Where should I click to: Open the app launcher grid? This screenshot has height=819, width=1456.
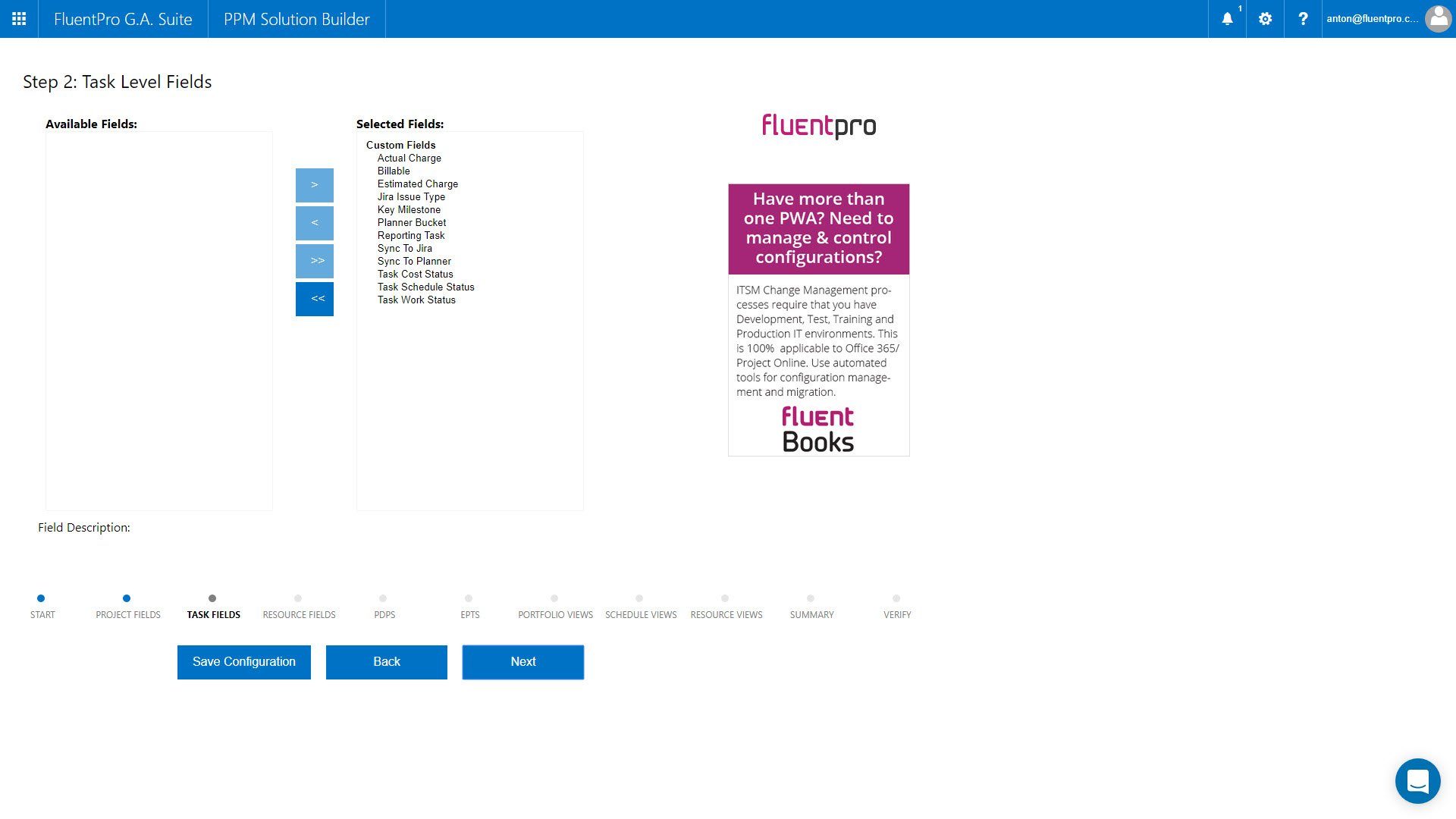pos(18,19)
